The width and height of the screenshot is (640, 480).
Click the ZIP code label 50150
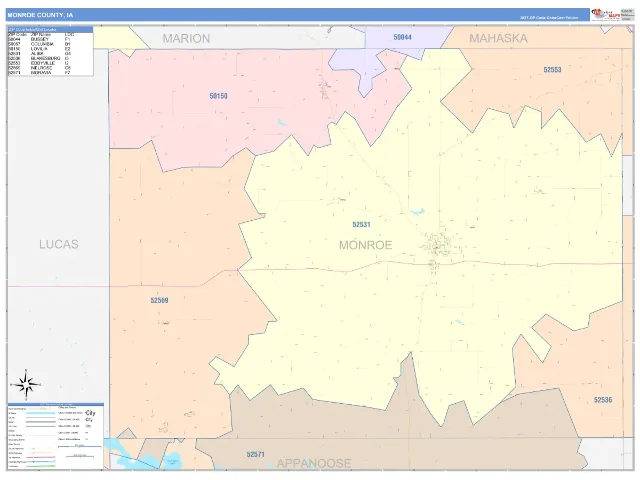pos(218,96)
